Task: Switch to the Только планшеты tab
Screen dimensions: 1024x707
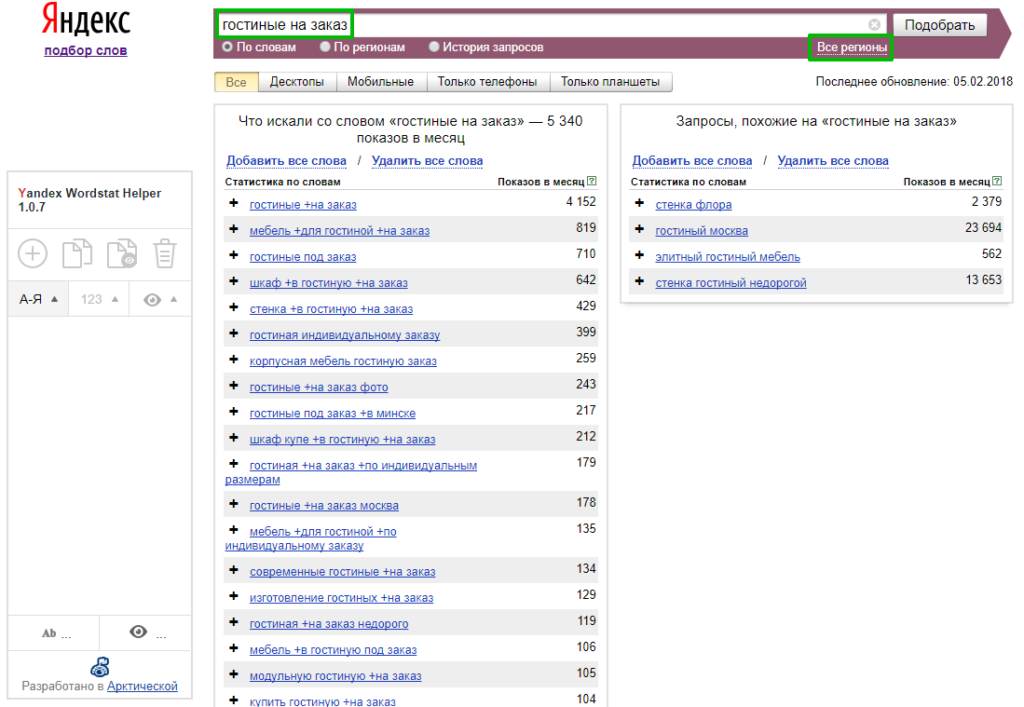Action: pos(610,82)
